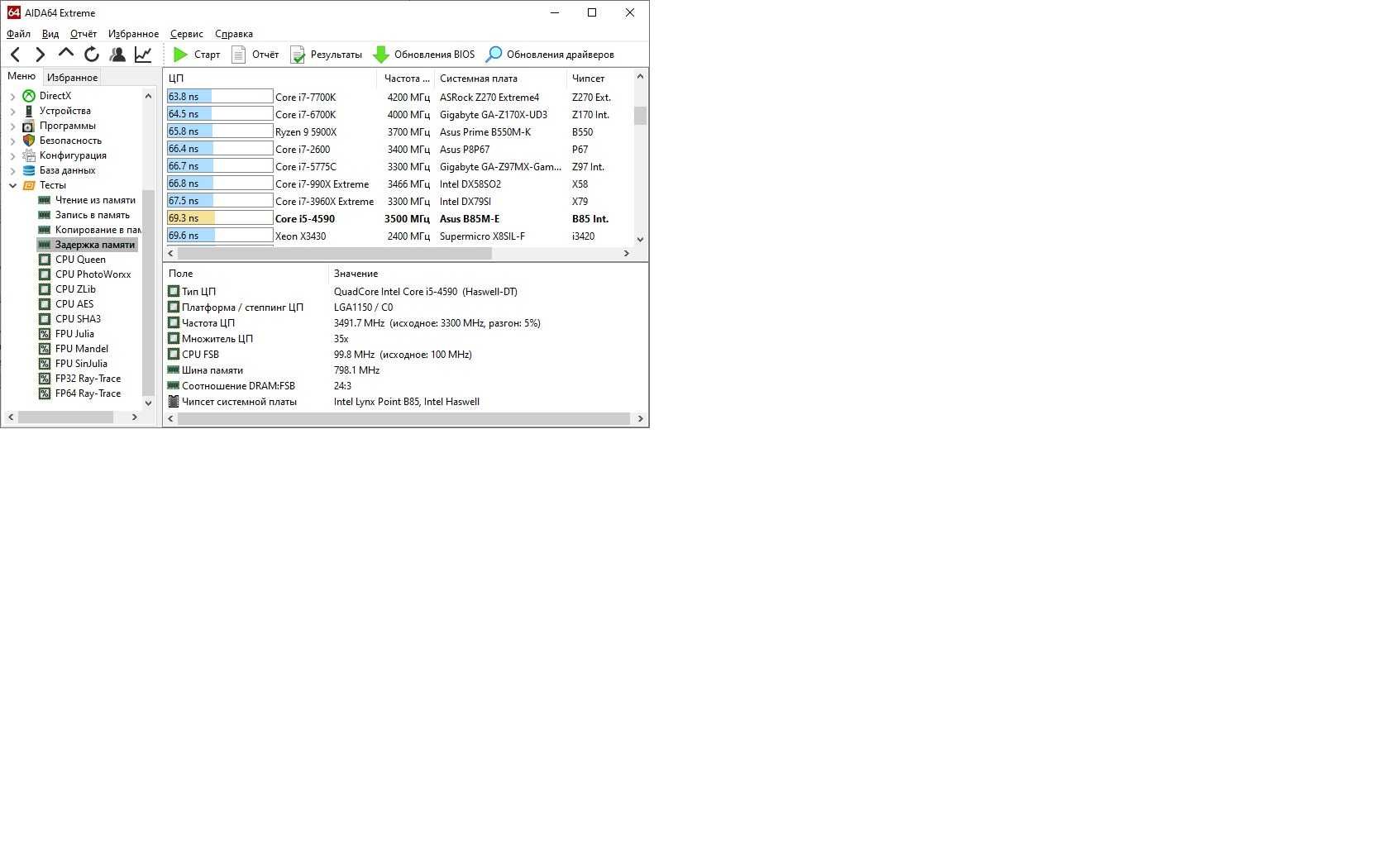
Task: Click the Поле column header
Action: click(x=246, y=274)
